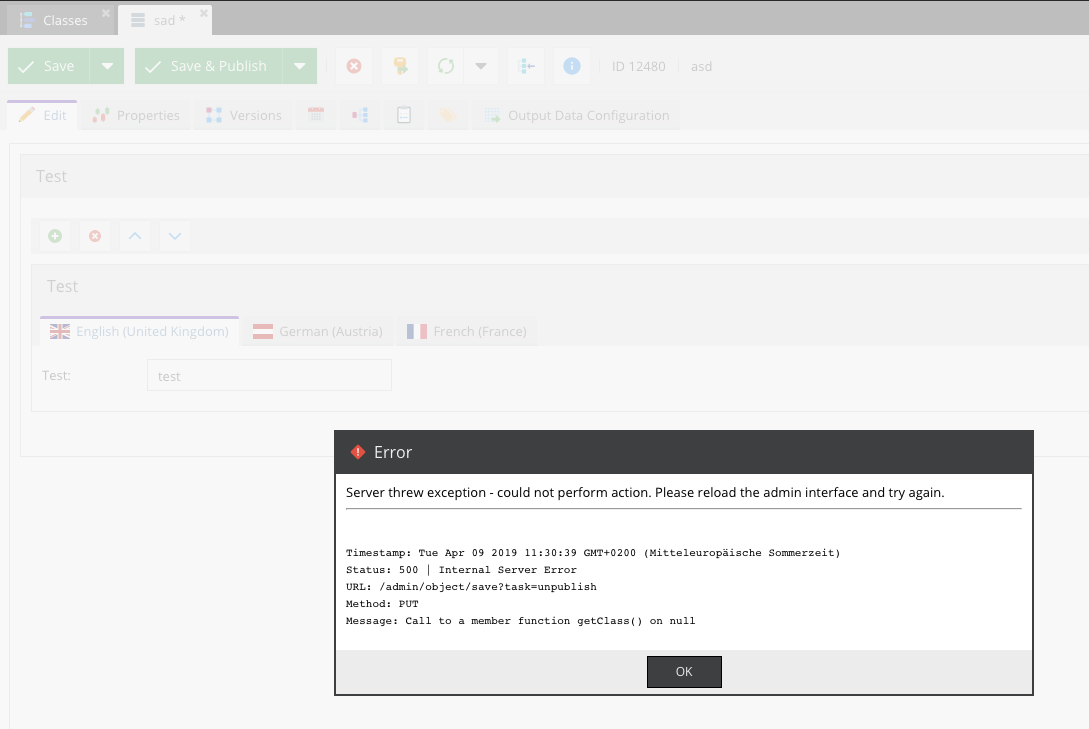The height and width of the screenshot is (729, 1089).
Task: Click the red delete icon in the toolbar
Action: (354, 66)
